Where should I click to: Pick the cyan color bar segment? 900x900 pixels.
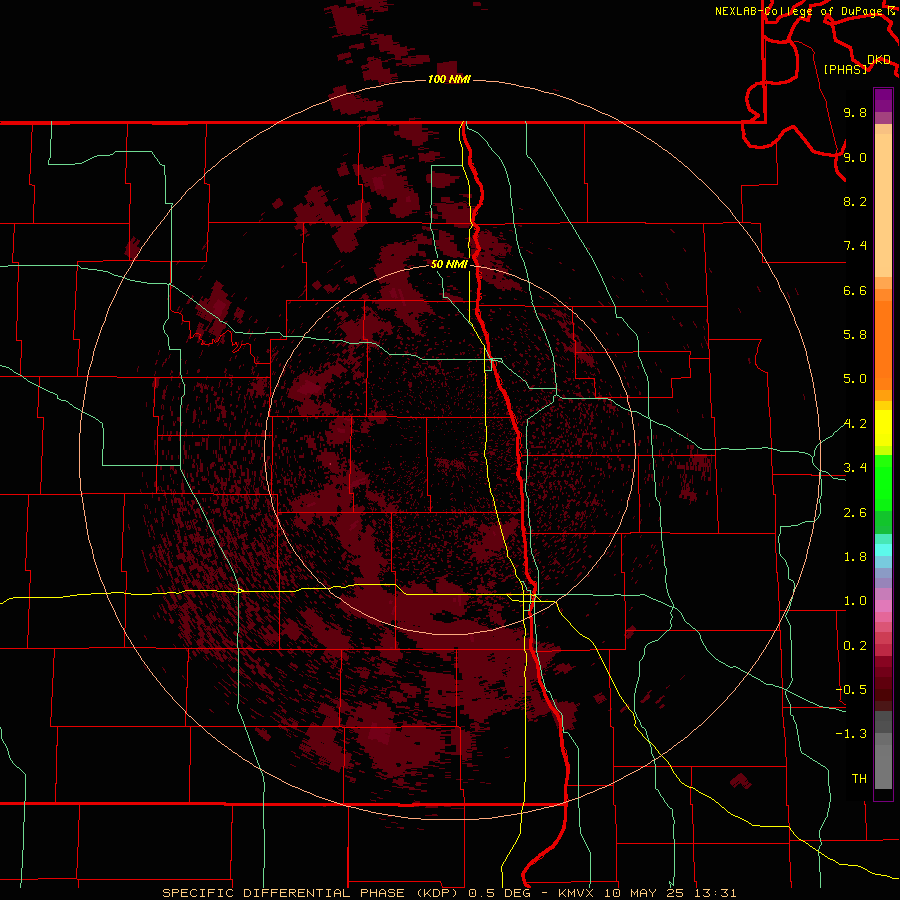(x=883, y=550)
